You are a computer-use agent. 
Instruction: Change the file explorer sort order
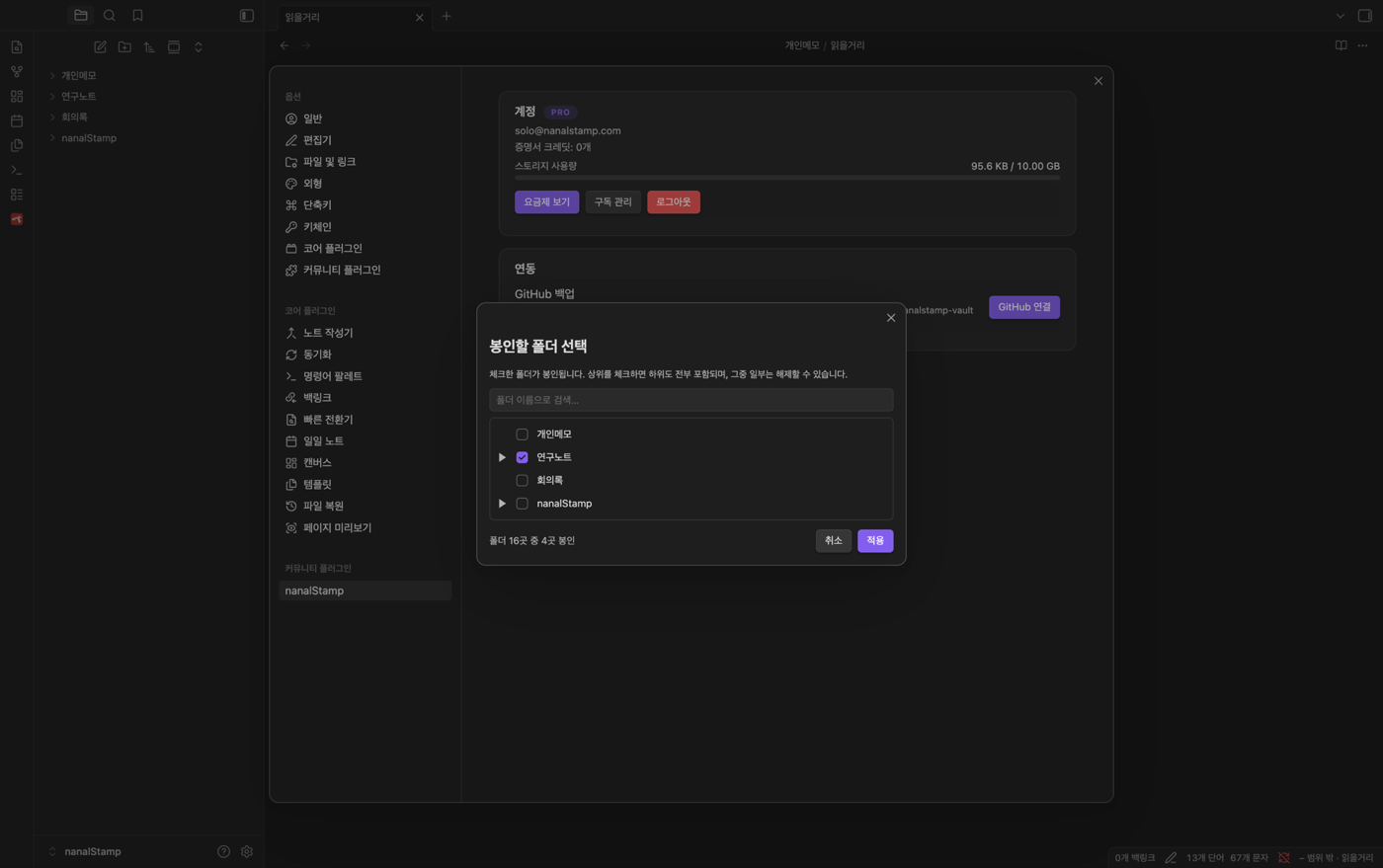pos(149,47)
